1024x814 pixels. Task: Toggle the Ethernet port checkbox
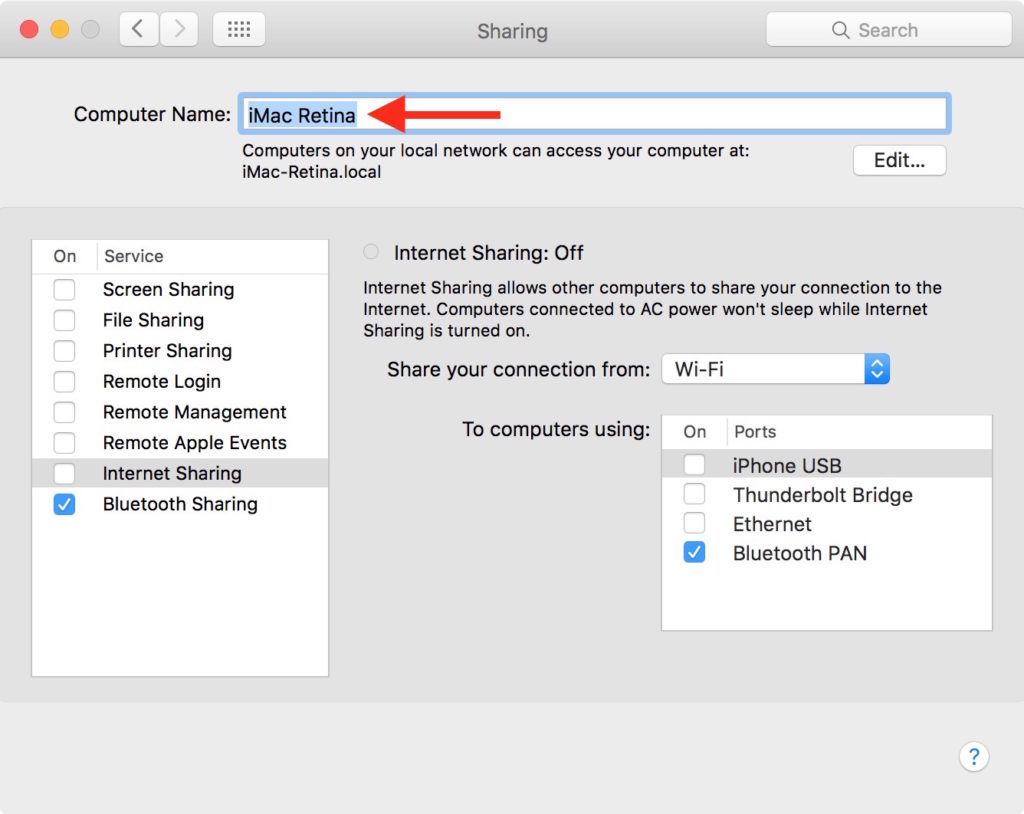point(694,523)
